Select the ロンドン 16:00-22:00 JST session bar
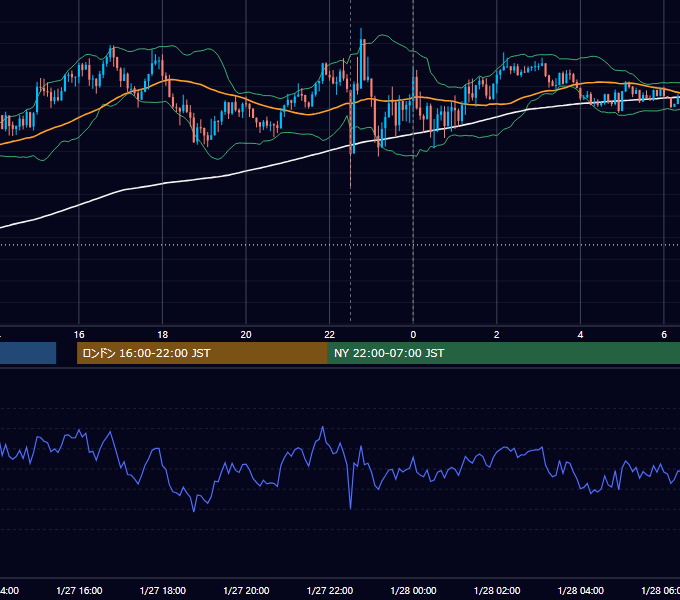 [202, 353]
